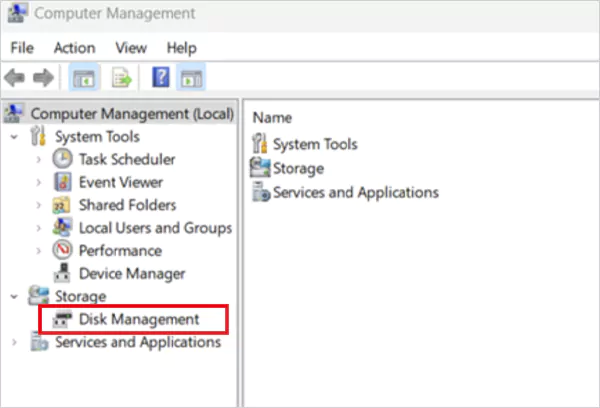Select Task Scheduler label in the tree
Image resolution: width=600 pixels, height=408 pixels.
click(127, 159)
